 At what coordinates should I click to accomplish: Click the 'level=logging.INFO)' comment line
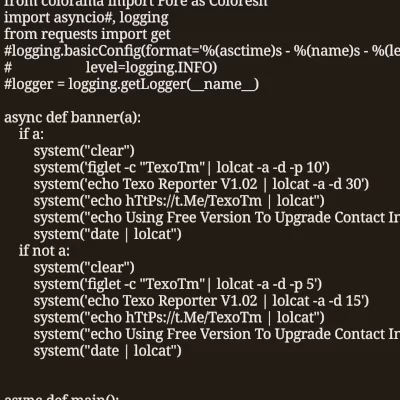[x=110, y=67]
